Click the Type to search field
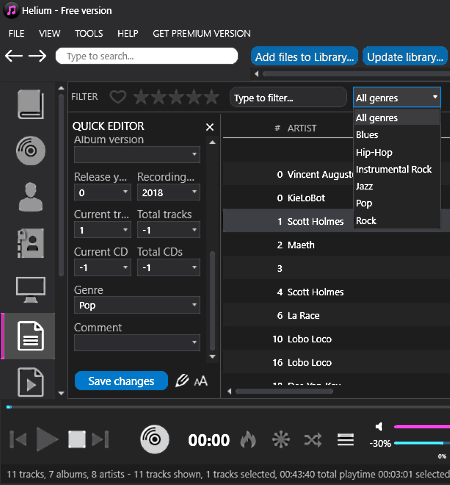 tap(147, 56)
